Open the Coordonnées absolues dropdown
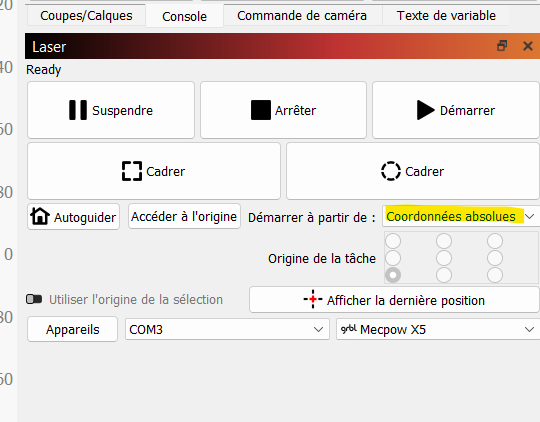The height and width of the screenshot is (422, 540). 461,216
